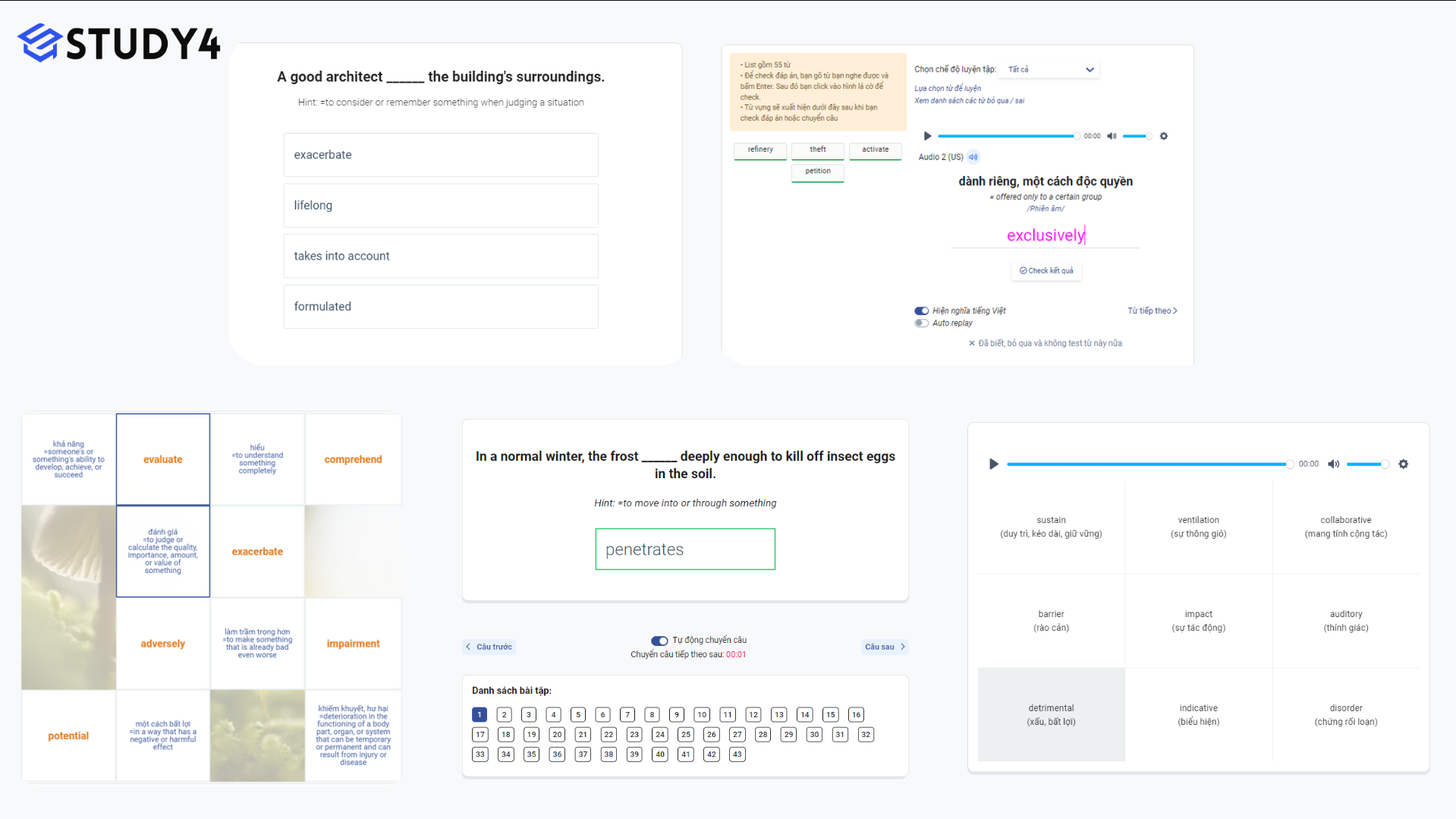The width and height of the screenshot is (1456, 819).
Task: Play audio in the vocabulary grid panel
Action: point(993,464)
